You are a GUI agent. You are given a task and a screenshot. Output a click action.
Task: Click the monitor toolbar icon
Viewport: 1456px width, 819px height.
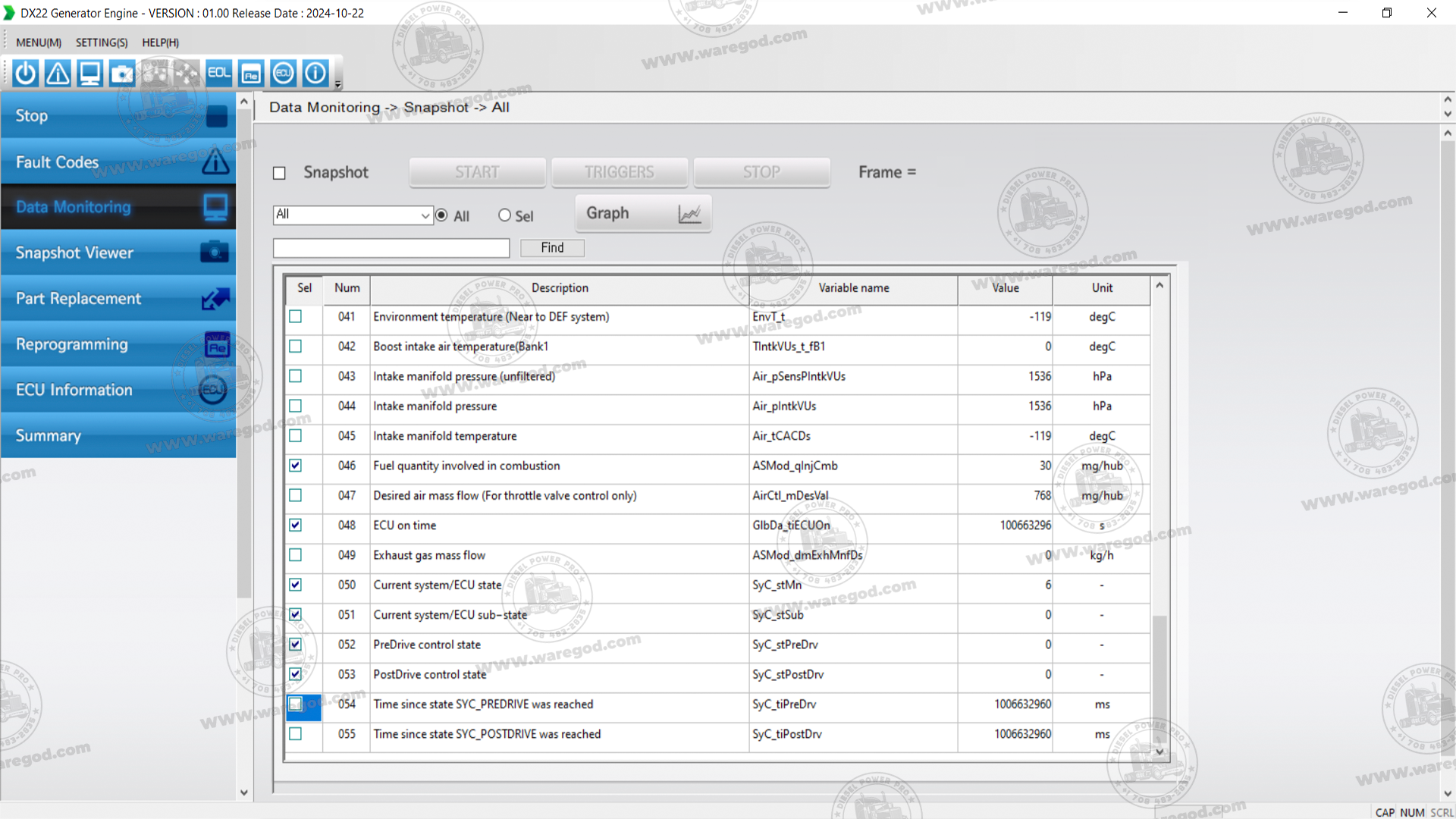pos(90,74)
